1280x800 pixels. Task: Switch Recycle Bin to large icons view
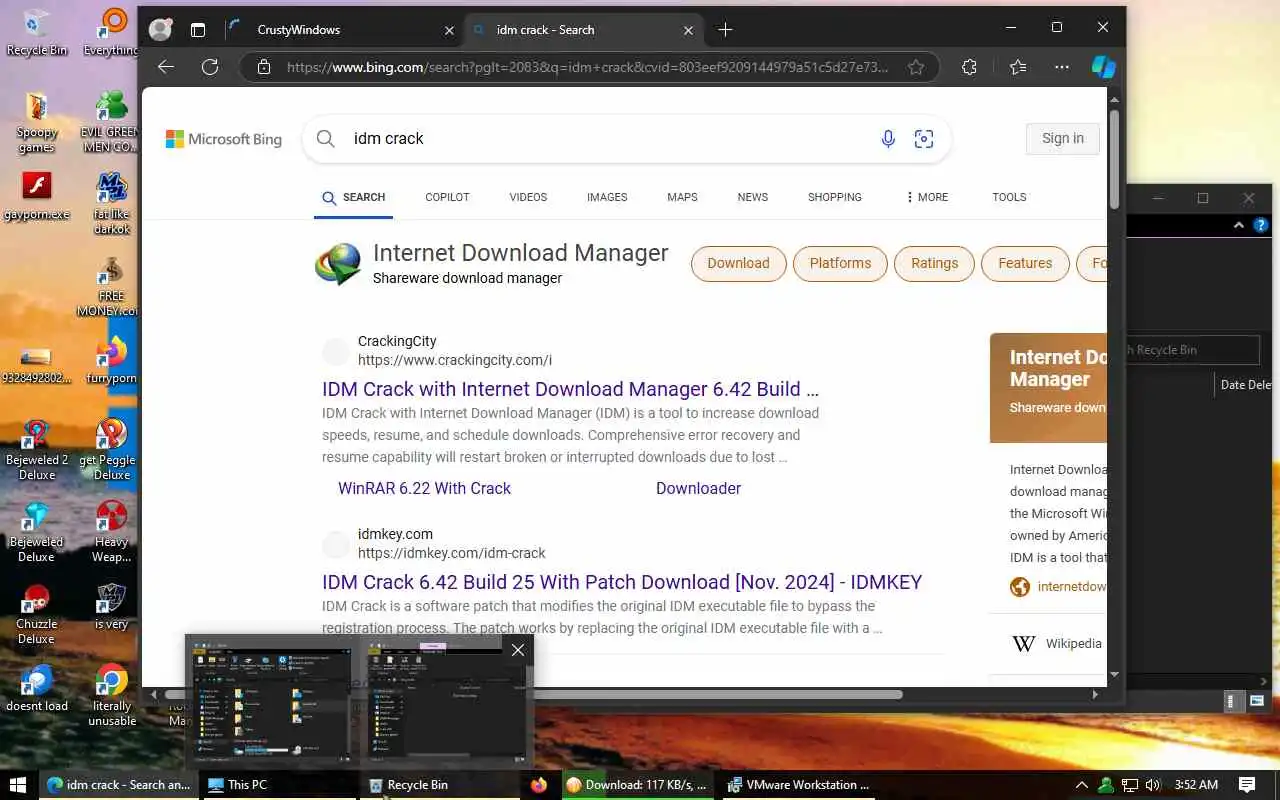[x=1257, y=701]
